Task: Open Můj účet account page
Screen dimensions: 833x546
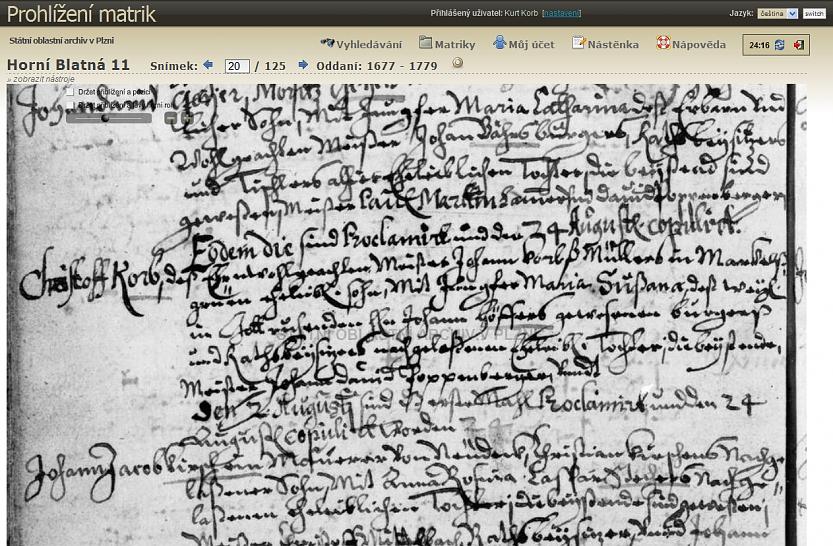Action: (x=524, y=44)
